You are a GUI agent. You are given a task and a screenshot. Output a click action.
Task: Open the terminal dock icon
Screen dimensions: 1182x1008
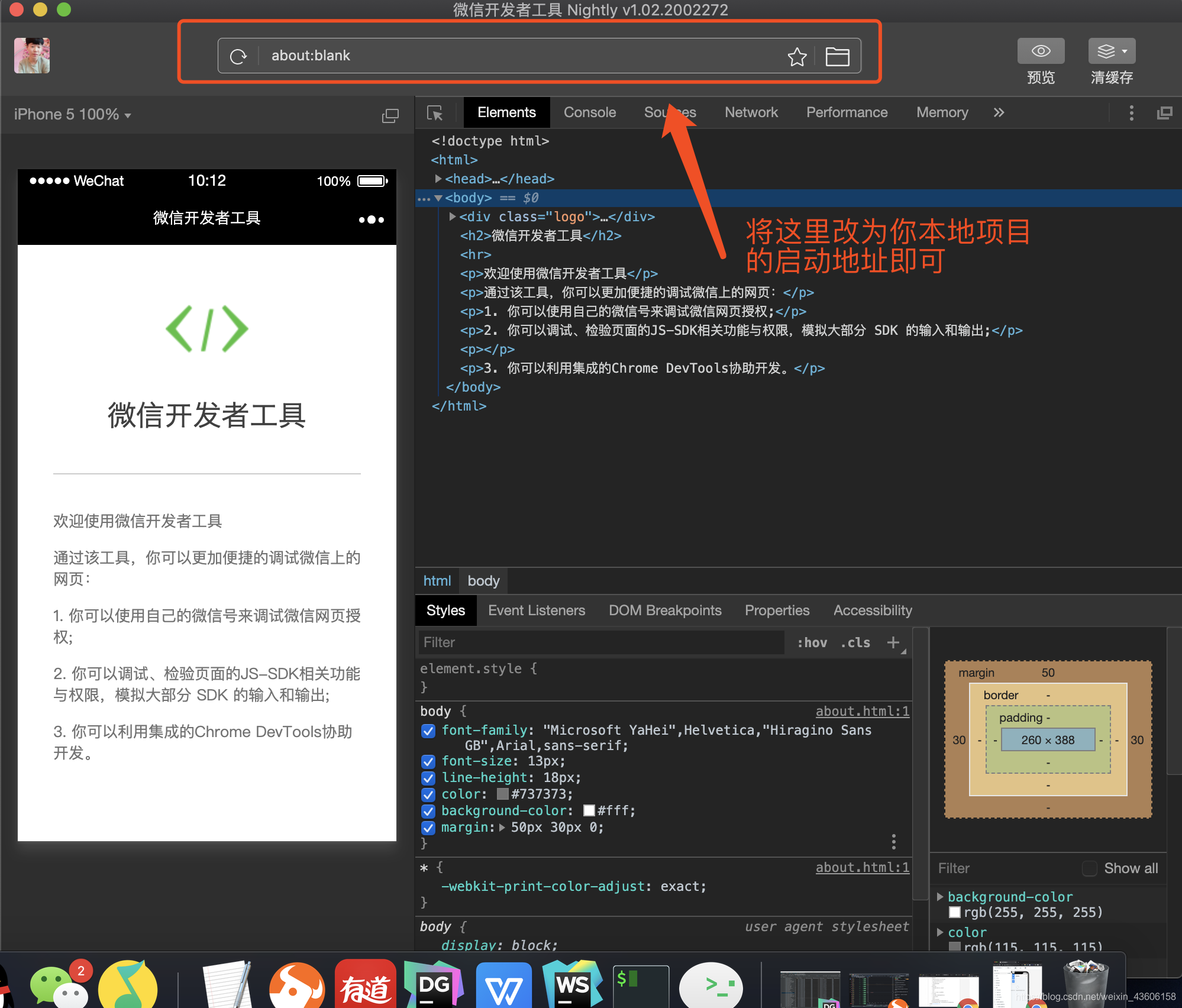[x=641, y=987]
